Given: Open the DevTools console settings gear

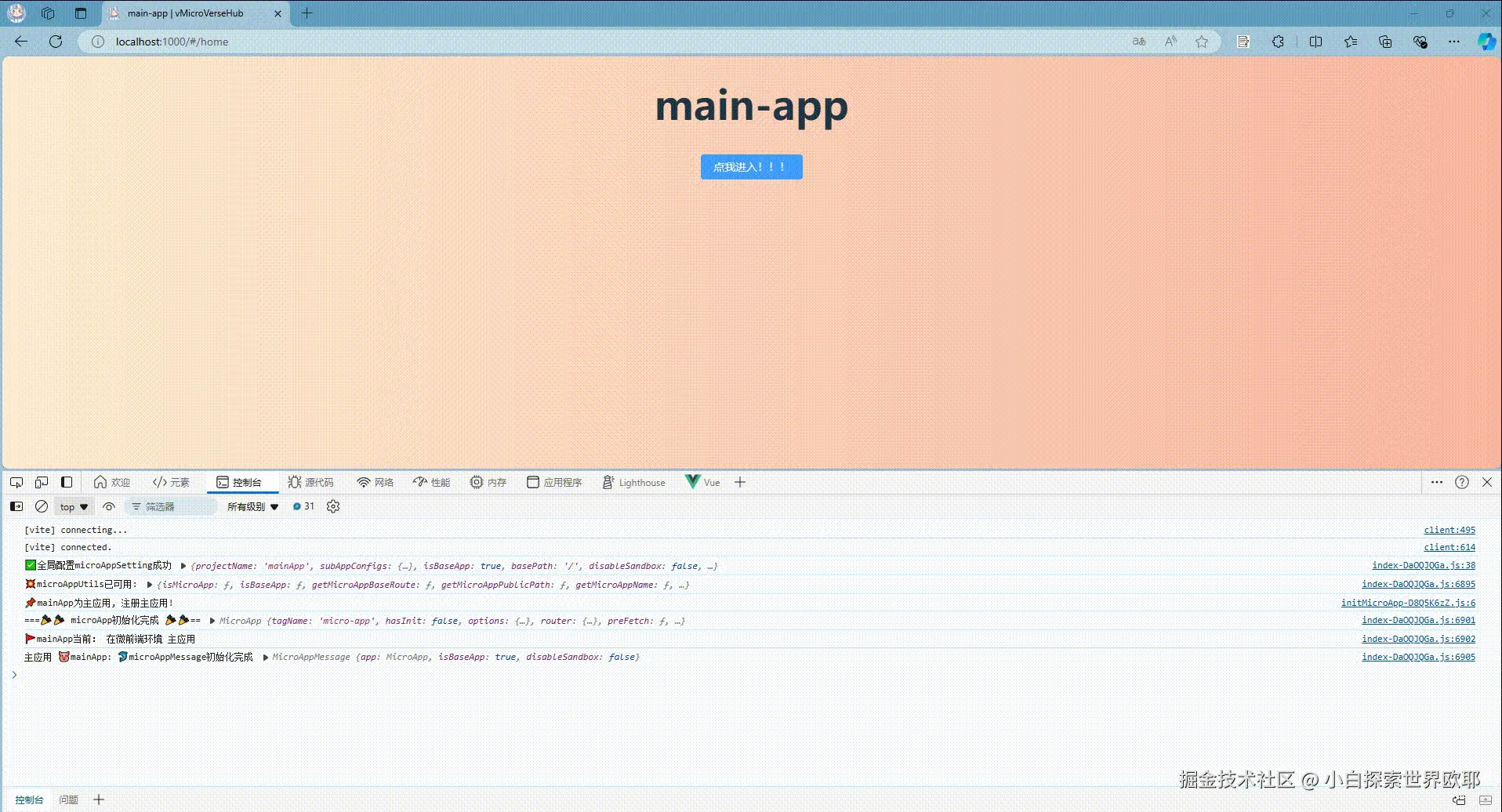Looking at the screenshot, I should click(332, 506).
